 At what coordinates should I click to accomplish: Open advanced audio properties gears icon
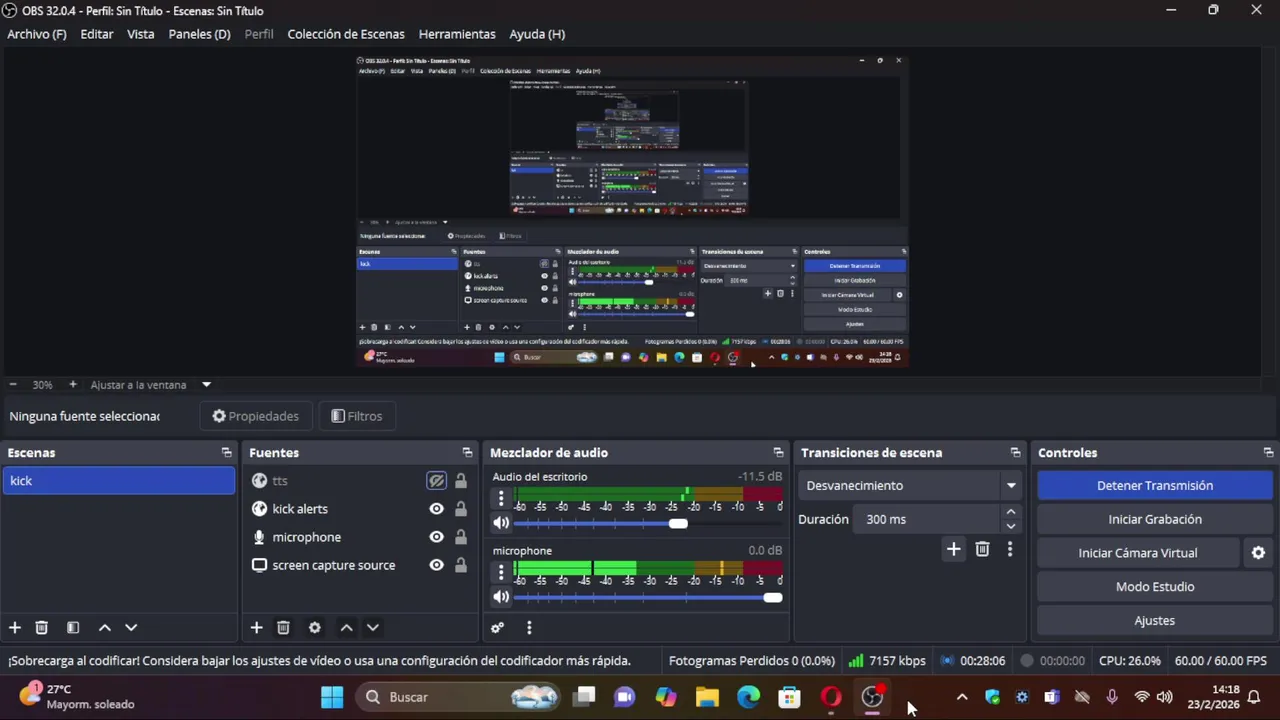click(x=497, y=627)
